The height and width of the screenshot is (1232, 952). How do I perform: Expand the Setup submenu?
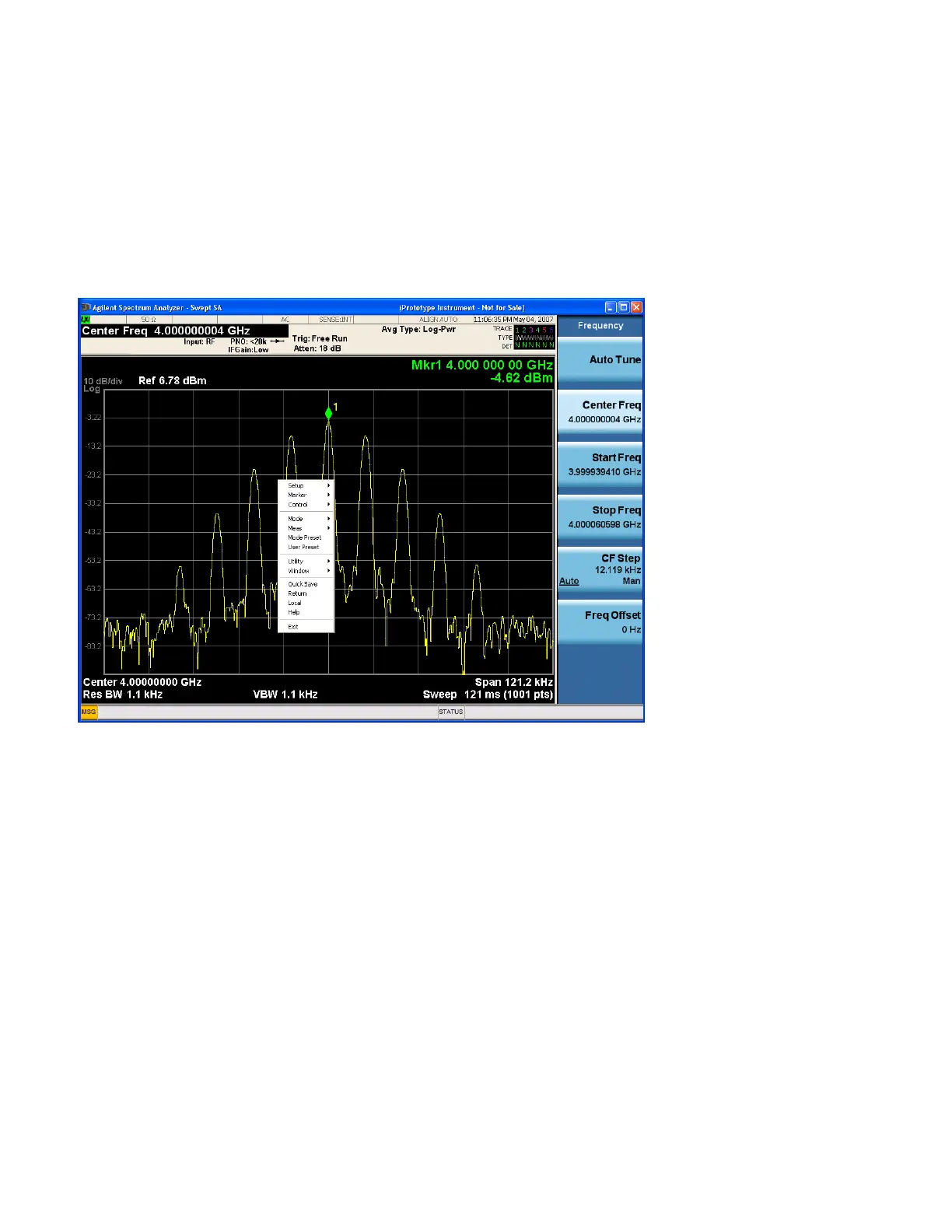[306, 485]
